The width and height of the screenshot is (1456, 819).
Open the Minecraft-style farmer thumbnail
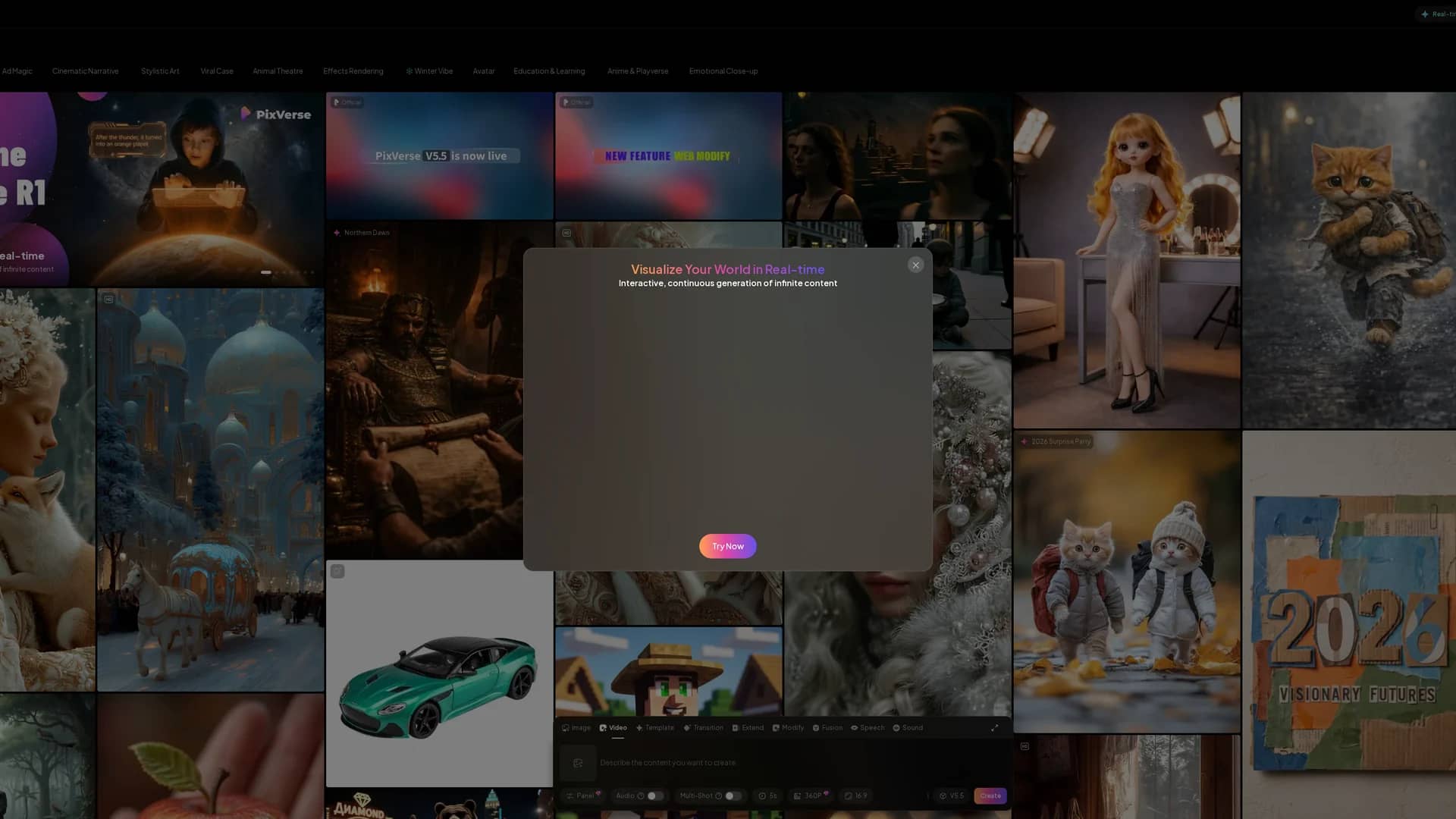(x=668, y=672)
